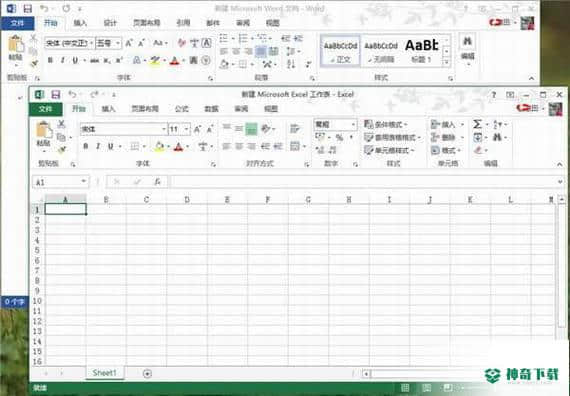Screen dimensions: 570x396
Task: Open the Word font size dropdown
Action: click(x=118, y=43)
